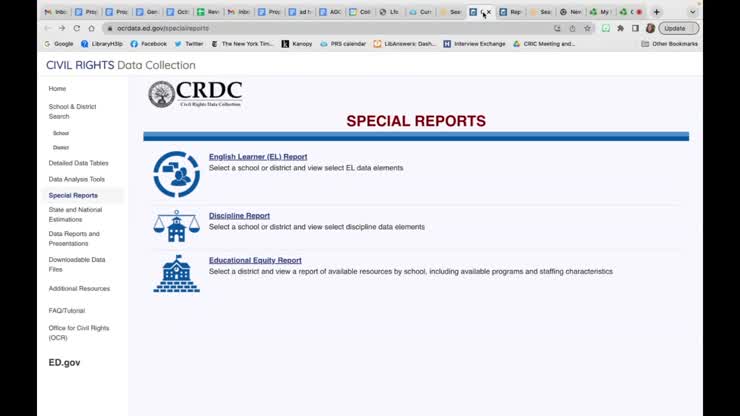Open Additional Resources in sidebar
The width and height of the screenshot is (740, 416).
coord(79,289)
